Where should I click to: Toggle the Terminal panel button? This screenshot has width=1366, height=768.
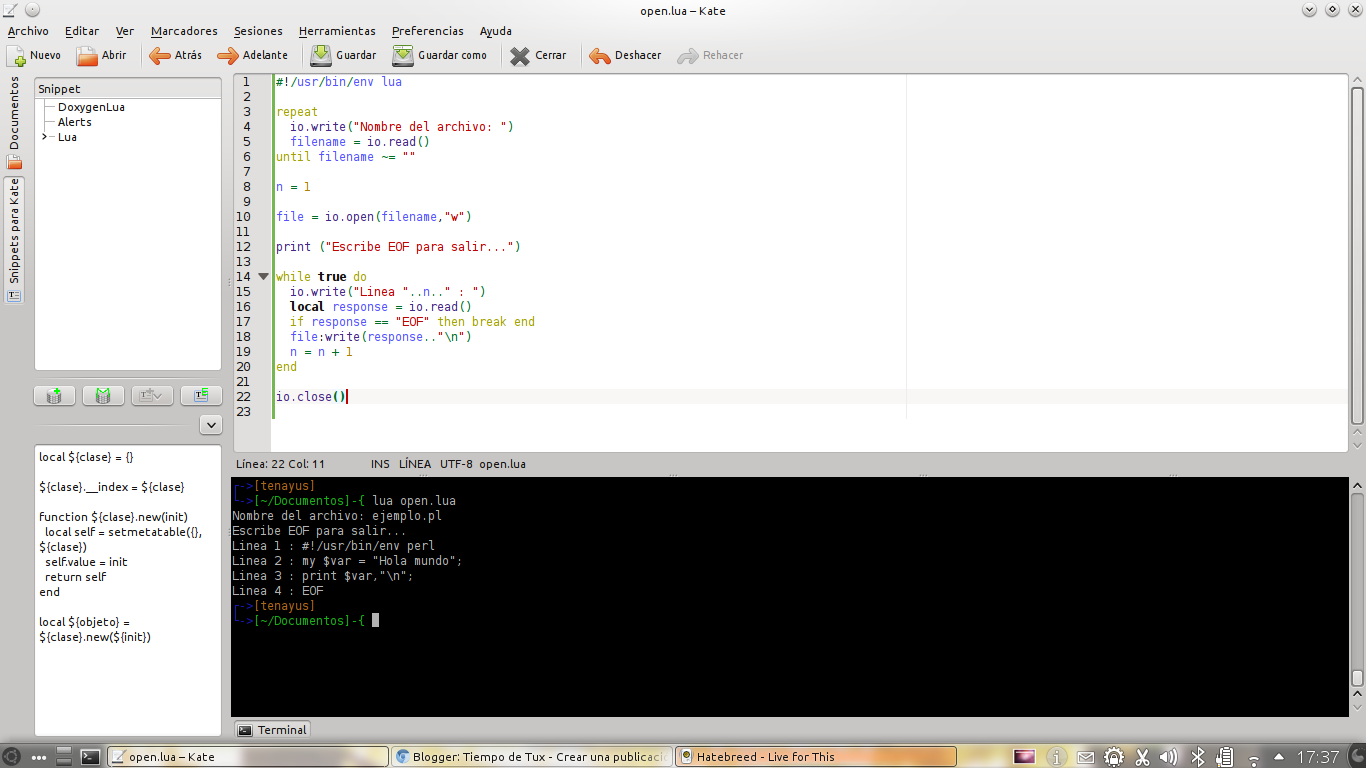click(271, 729)
